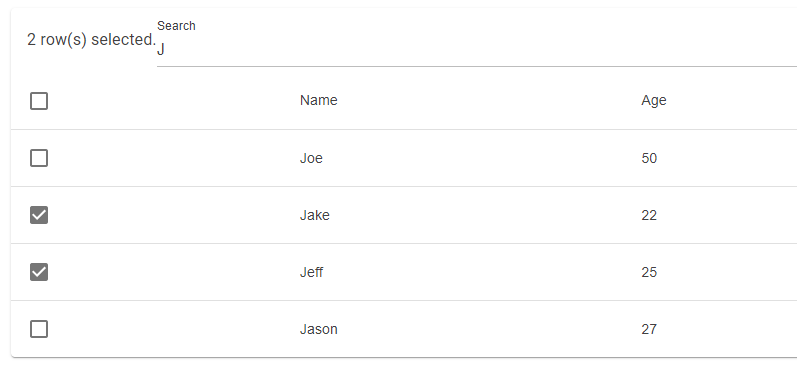This screenshot has width=797, height=369.
Task: Focus the Search input field
Action: [477, 50]
